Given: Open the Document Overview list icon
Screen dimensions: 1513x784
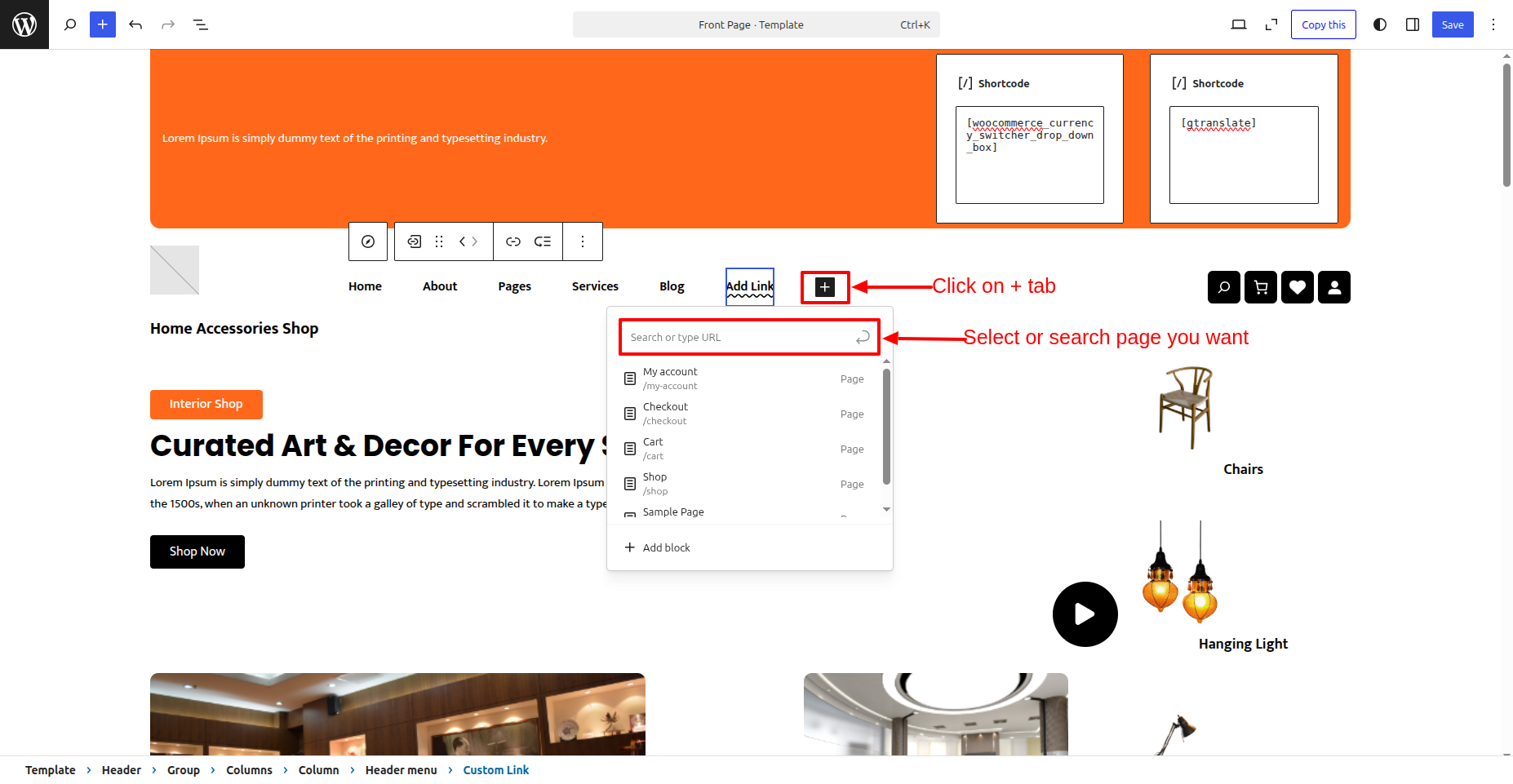Looking at the screenshot, I should (201, 24).
